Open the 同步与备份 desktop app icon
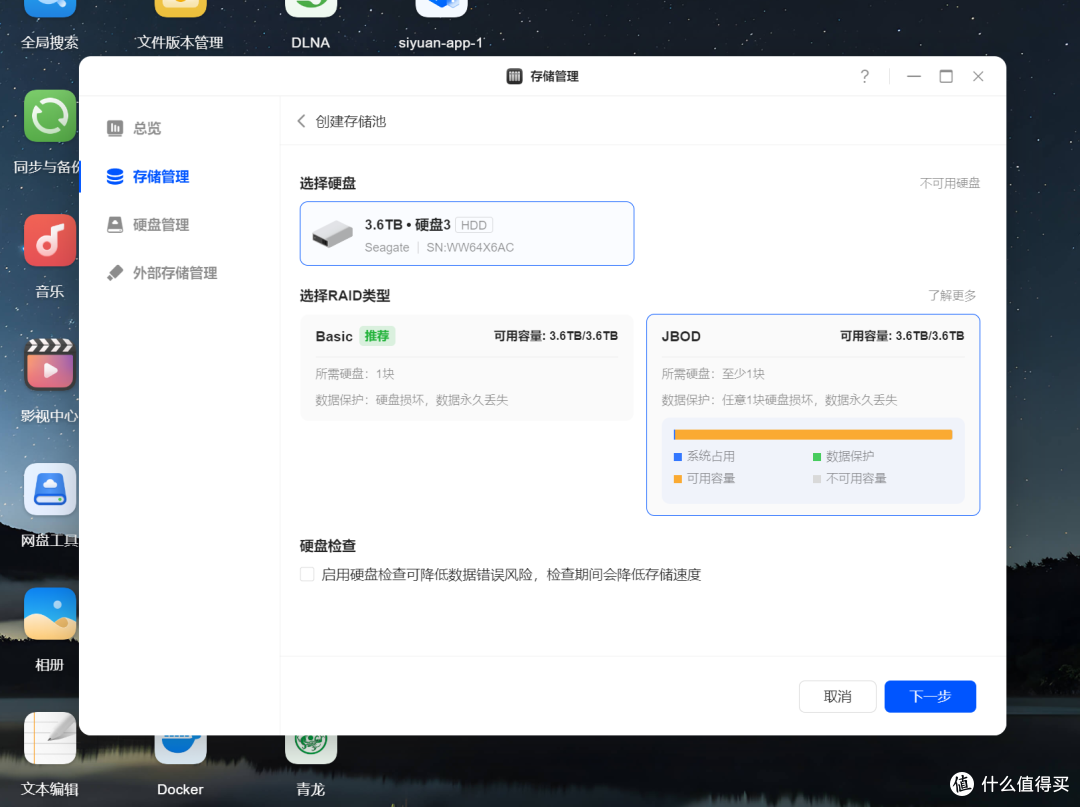Viewport: 1080px width, 807px height. (50, 116)
